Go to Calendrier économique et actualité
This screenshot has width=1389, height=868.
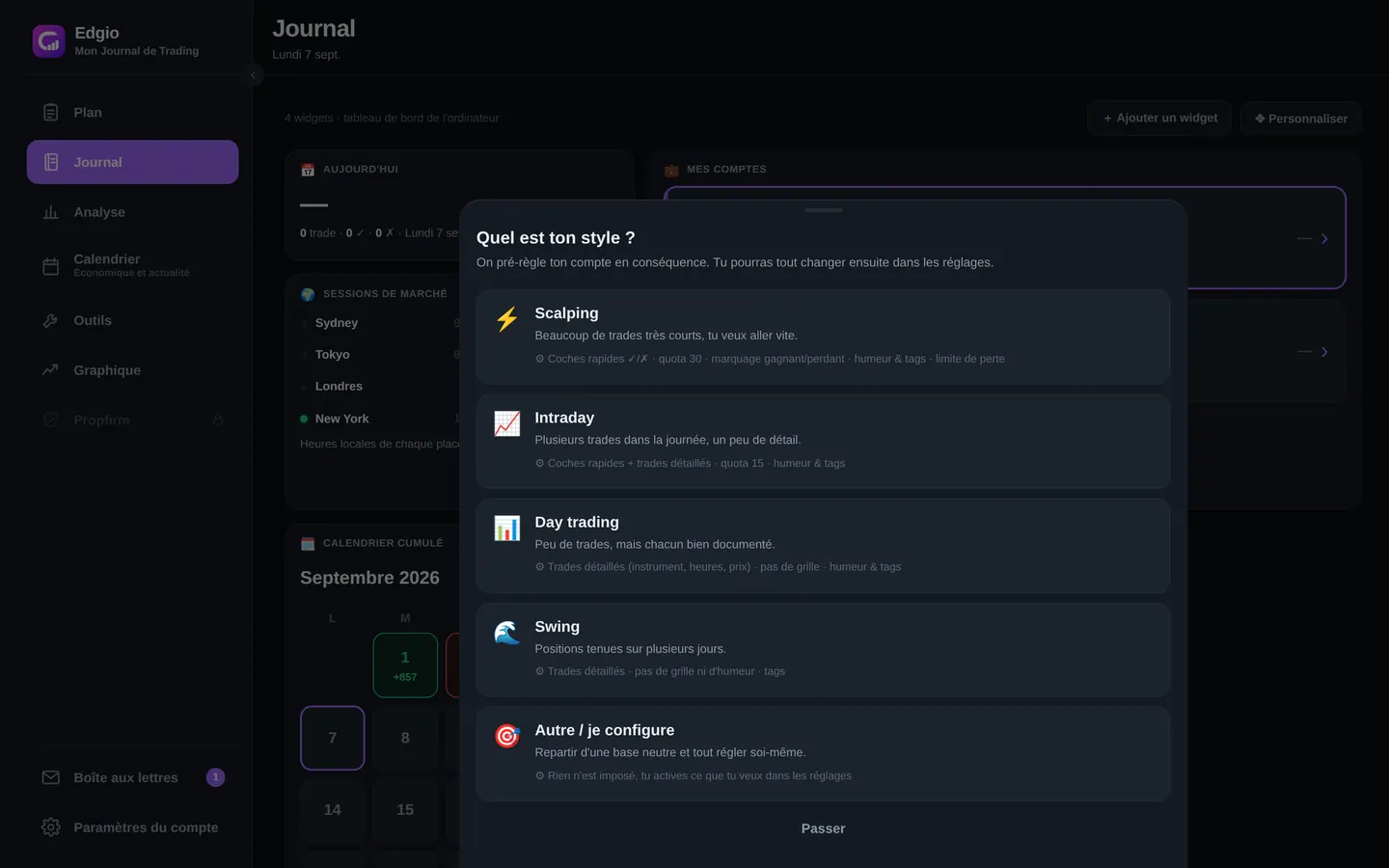click(132, 265)
